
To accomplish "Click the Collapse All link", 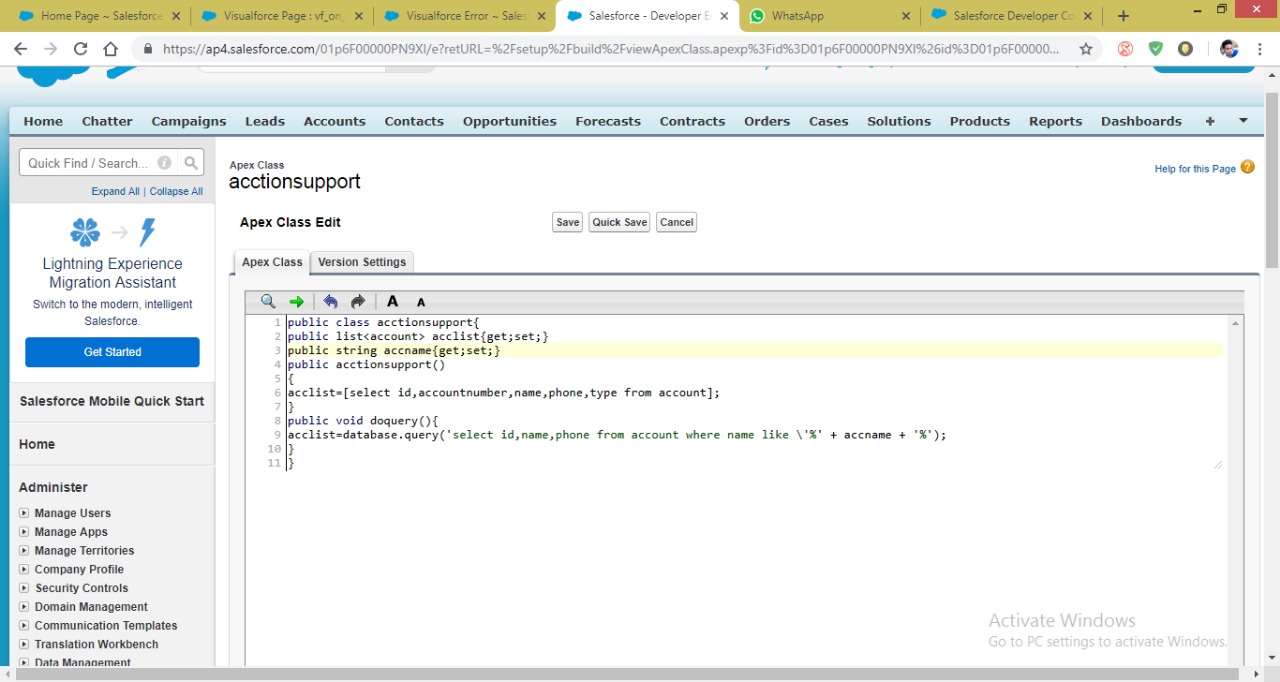I will 176,191.
